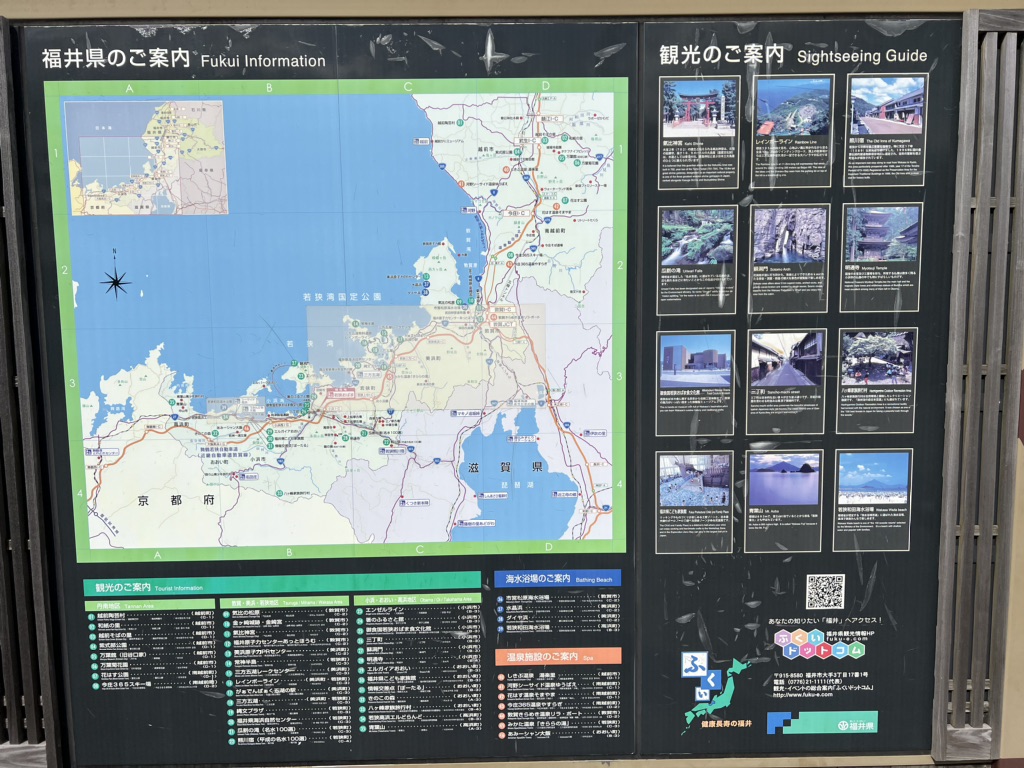This screenshot has width=1024, height=768.
Task: Select the ふくいドットコム hexagon logo
Action: 819,644
